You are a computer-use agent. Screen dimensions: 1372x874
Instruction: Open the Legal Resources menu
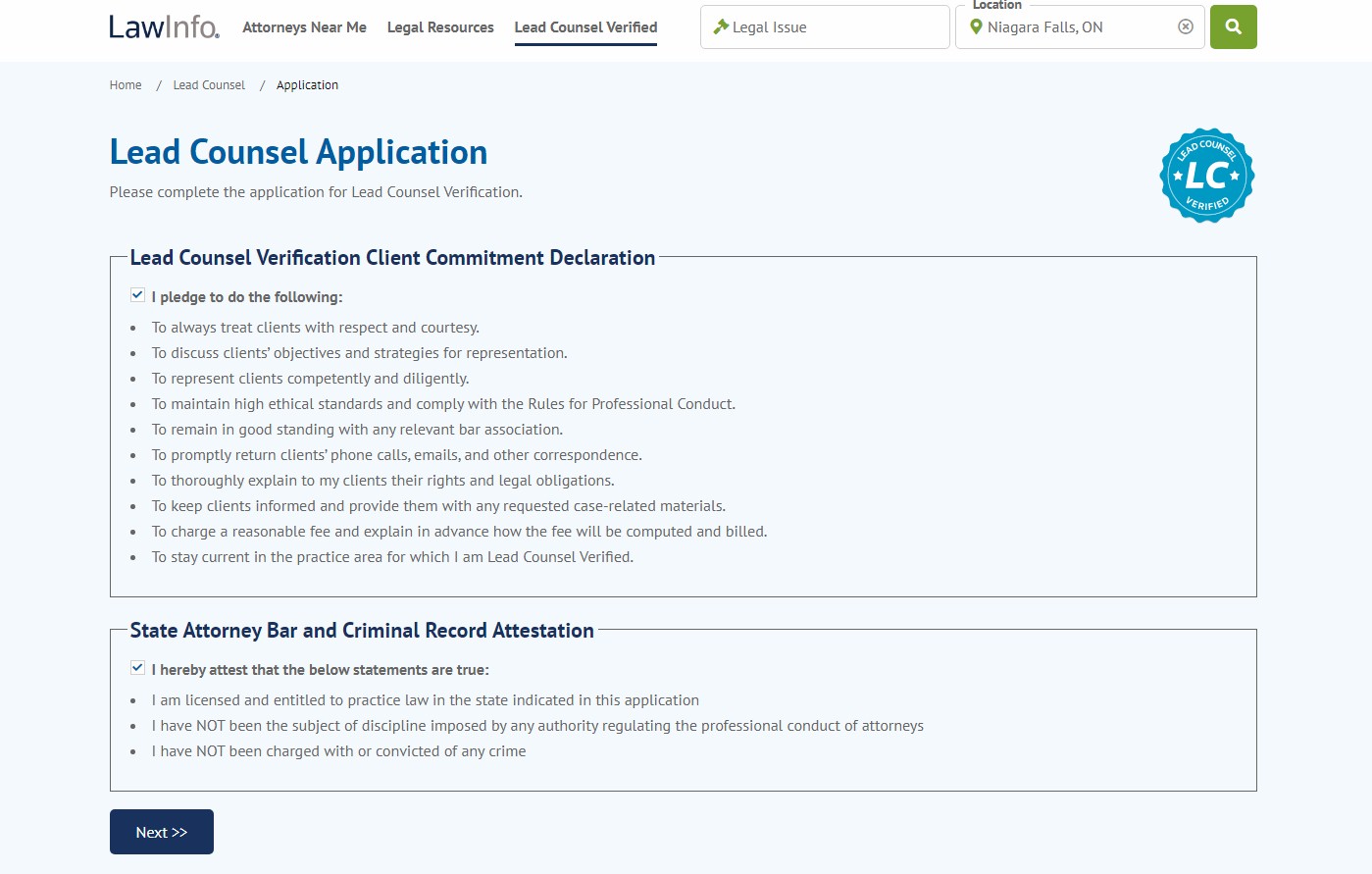(440, 27)
